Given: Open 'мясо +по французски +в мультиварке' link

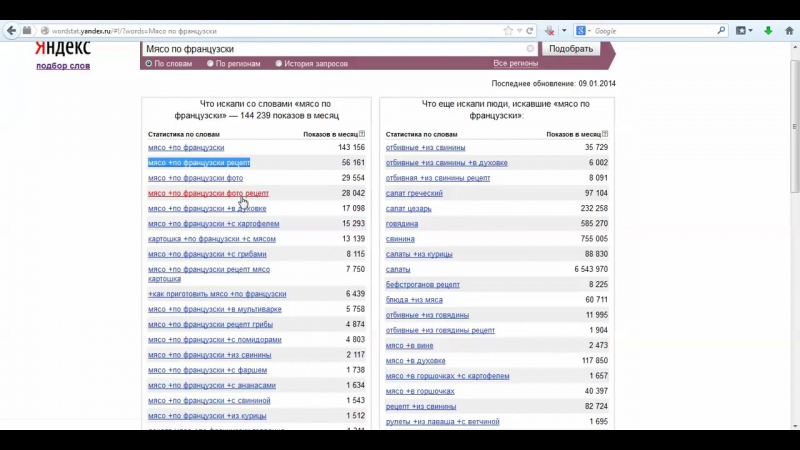Looking at the screenshot, I should 214,309.
